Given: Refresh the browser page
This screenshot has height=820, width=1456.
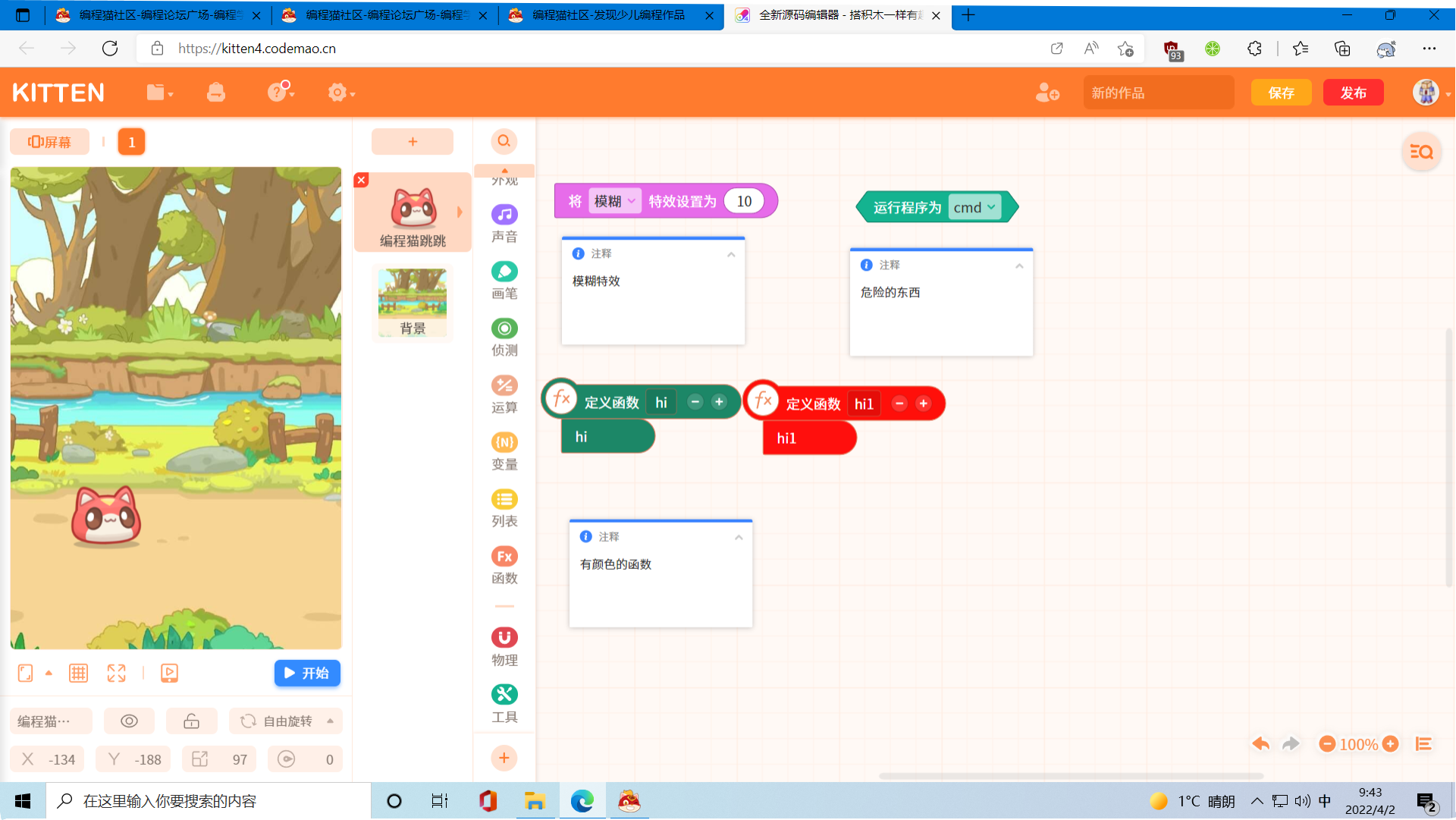Looking at the screenshot, I should point(110,49).
